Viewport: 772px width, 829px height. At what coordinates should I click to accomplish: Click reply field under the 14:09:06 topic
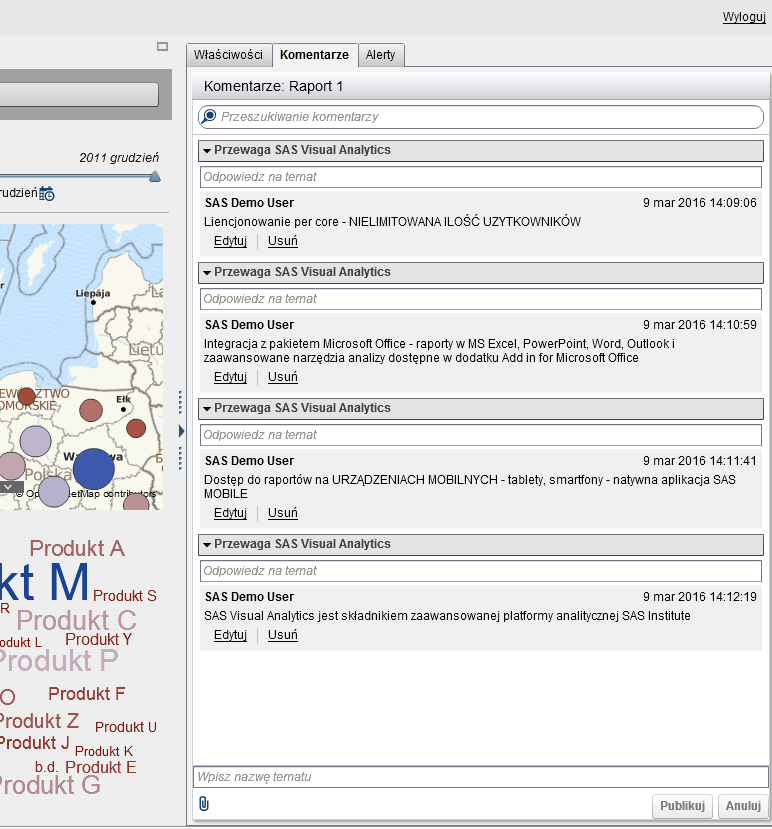[x=481, y=177]
